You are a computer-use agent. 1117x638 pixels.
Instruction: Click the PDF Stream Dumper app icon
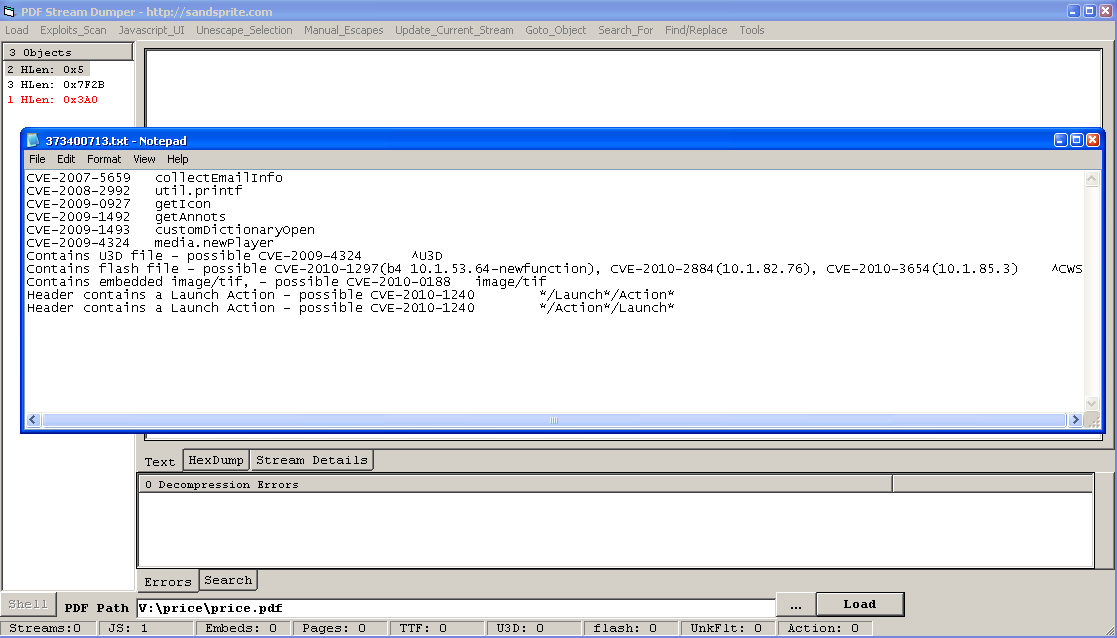(x=9, y=11)
